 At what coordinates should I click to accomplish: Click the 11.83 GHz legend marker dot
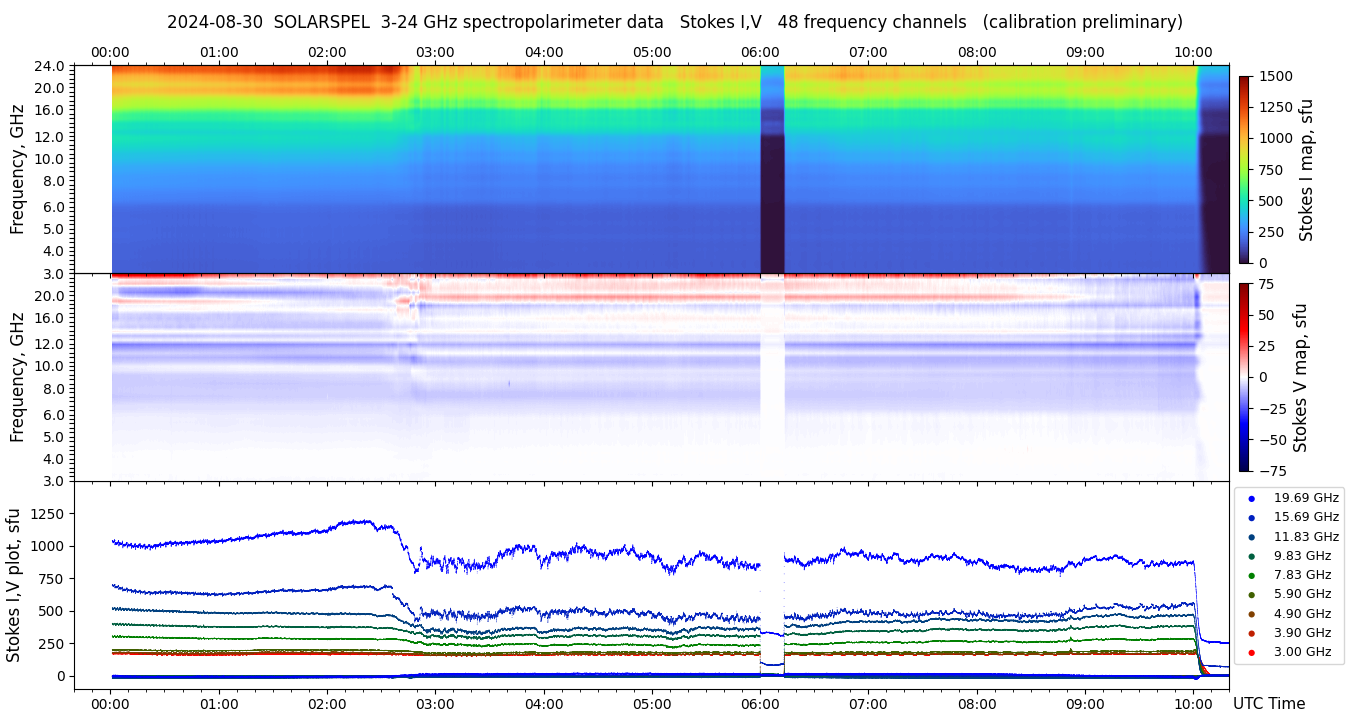click(x=1251, y=537)
